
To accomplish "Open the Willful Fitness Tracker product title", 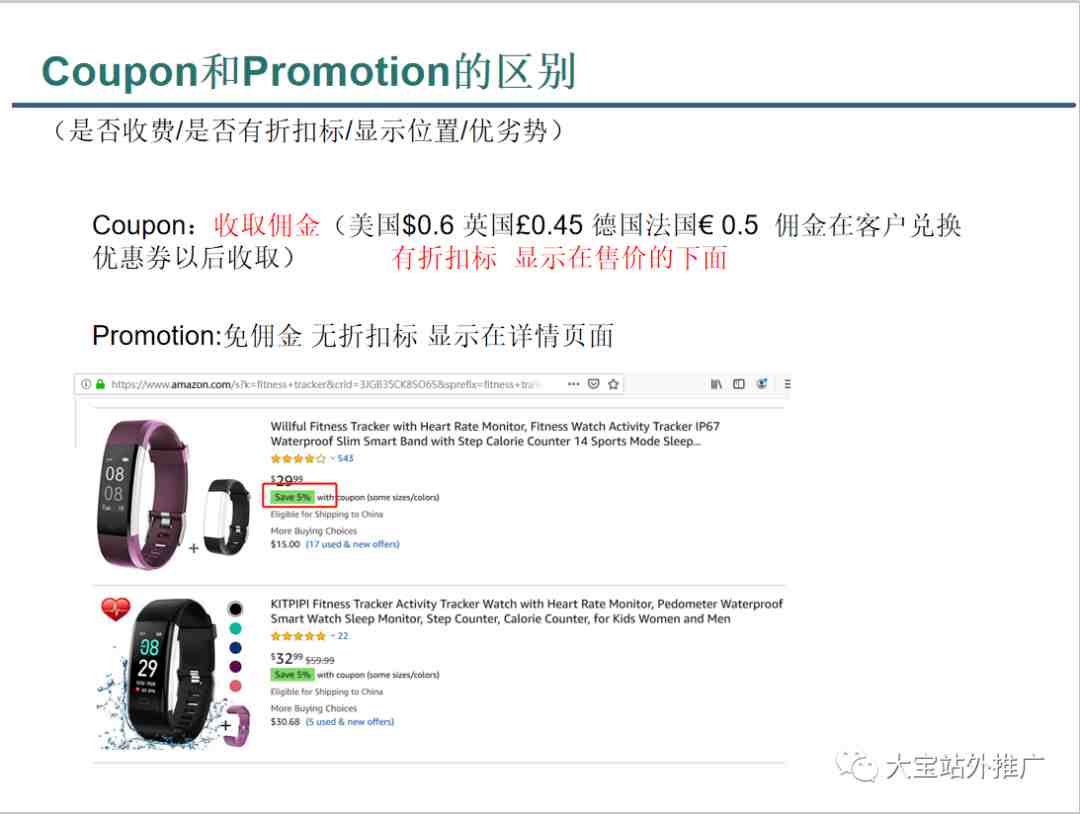I will [495, 434].
